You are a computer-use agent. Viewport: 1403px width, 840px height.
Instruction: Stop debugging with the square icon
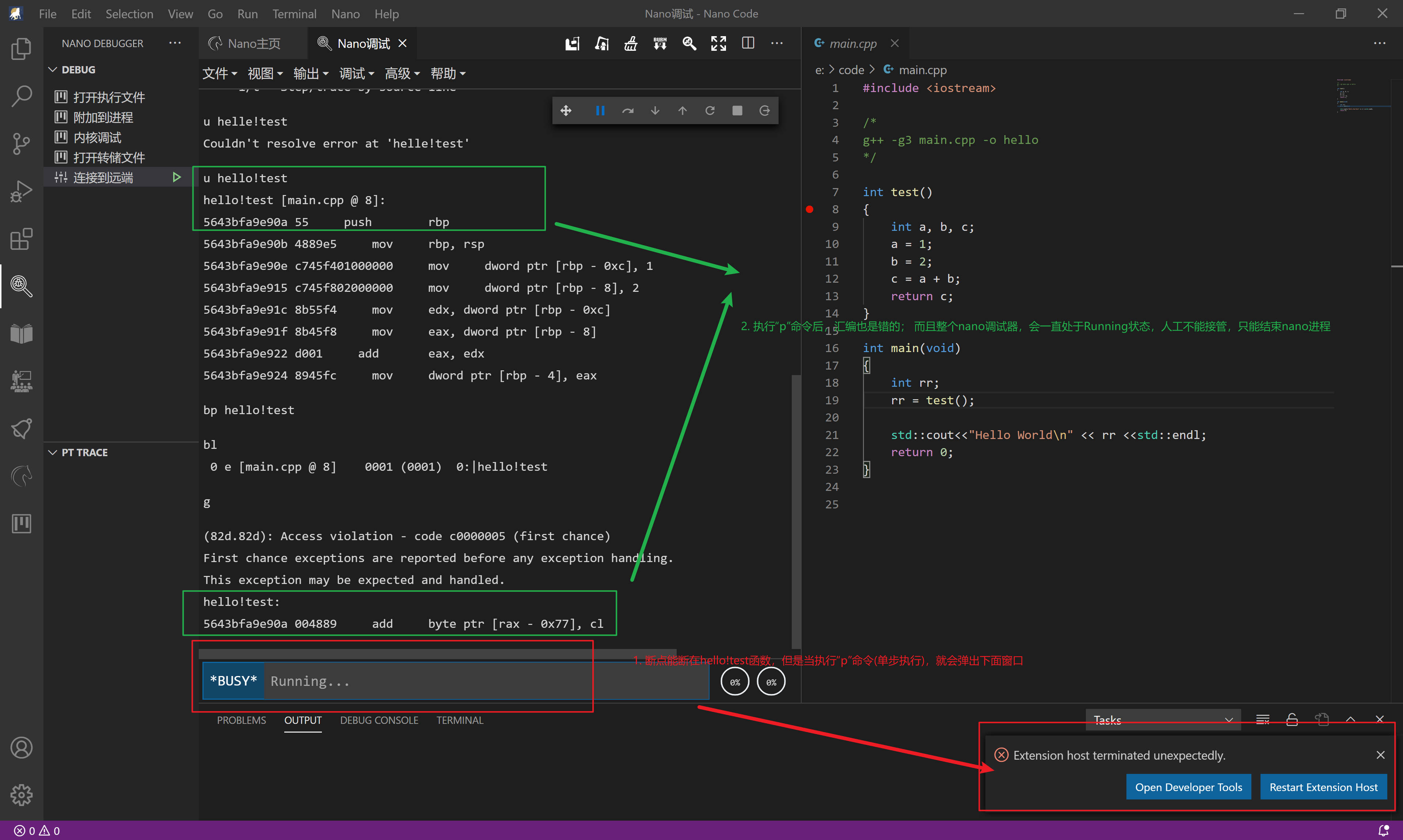(737, 111)
